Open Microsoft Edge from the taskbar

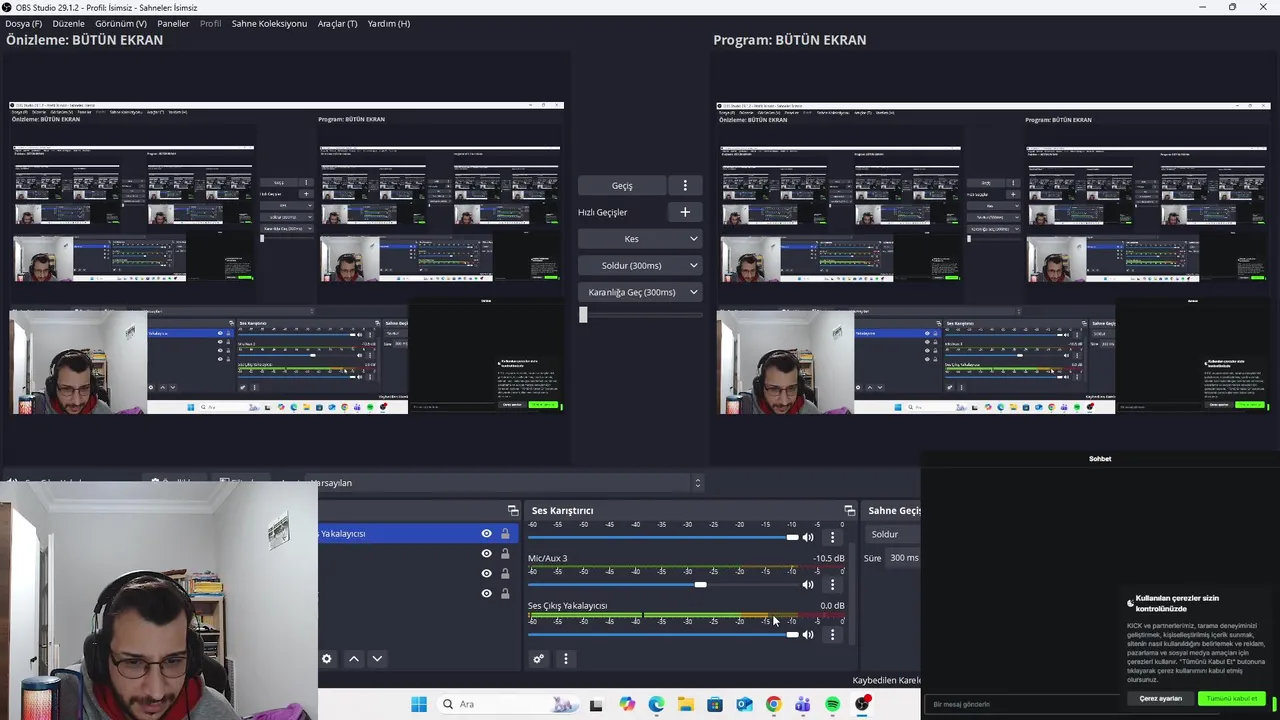(656, 704)
